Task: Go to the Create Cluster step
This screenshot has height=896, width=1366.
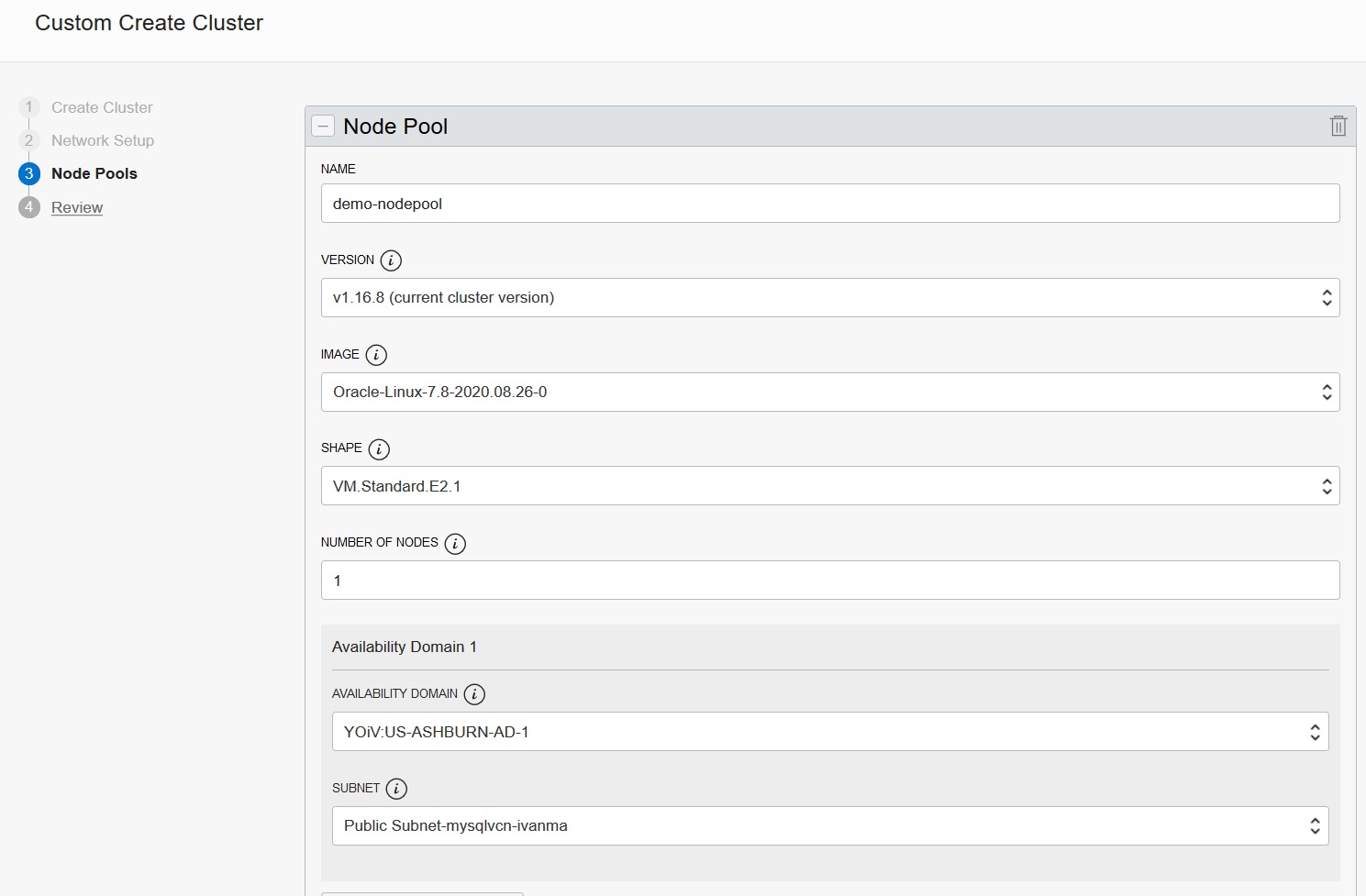Action: coord(102,107)
